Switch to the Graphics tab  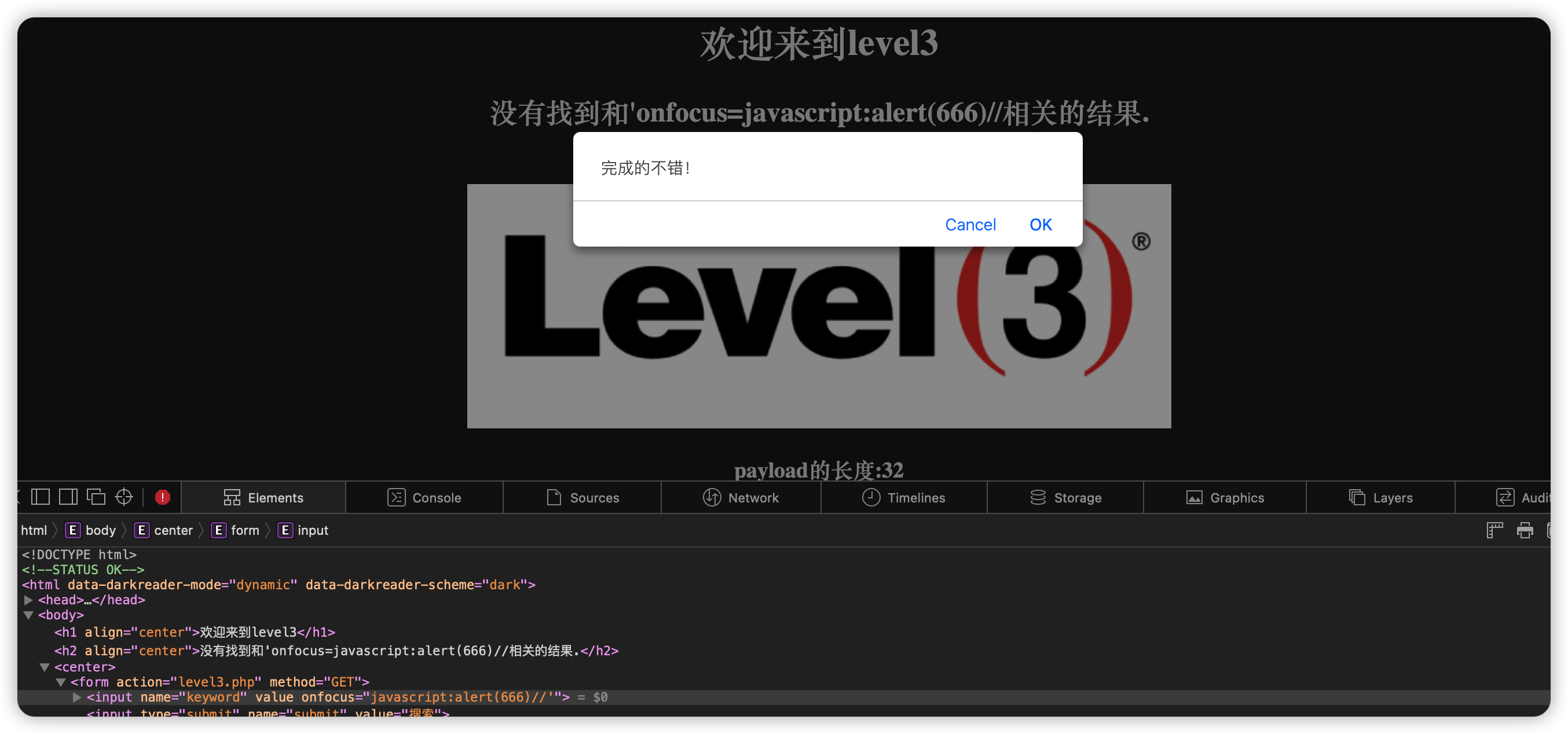pyautogui.click(x=1225, y=497)
